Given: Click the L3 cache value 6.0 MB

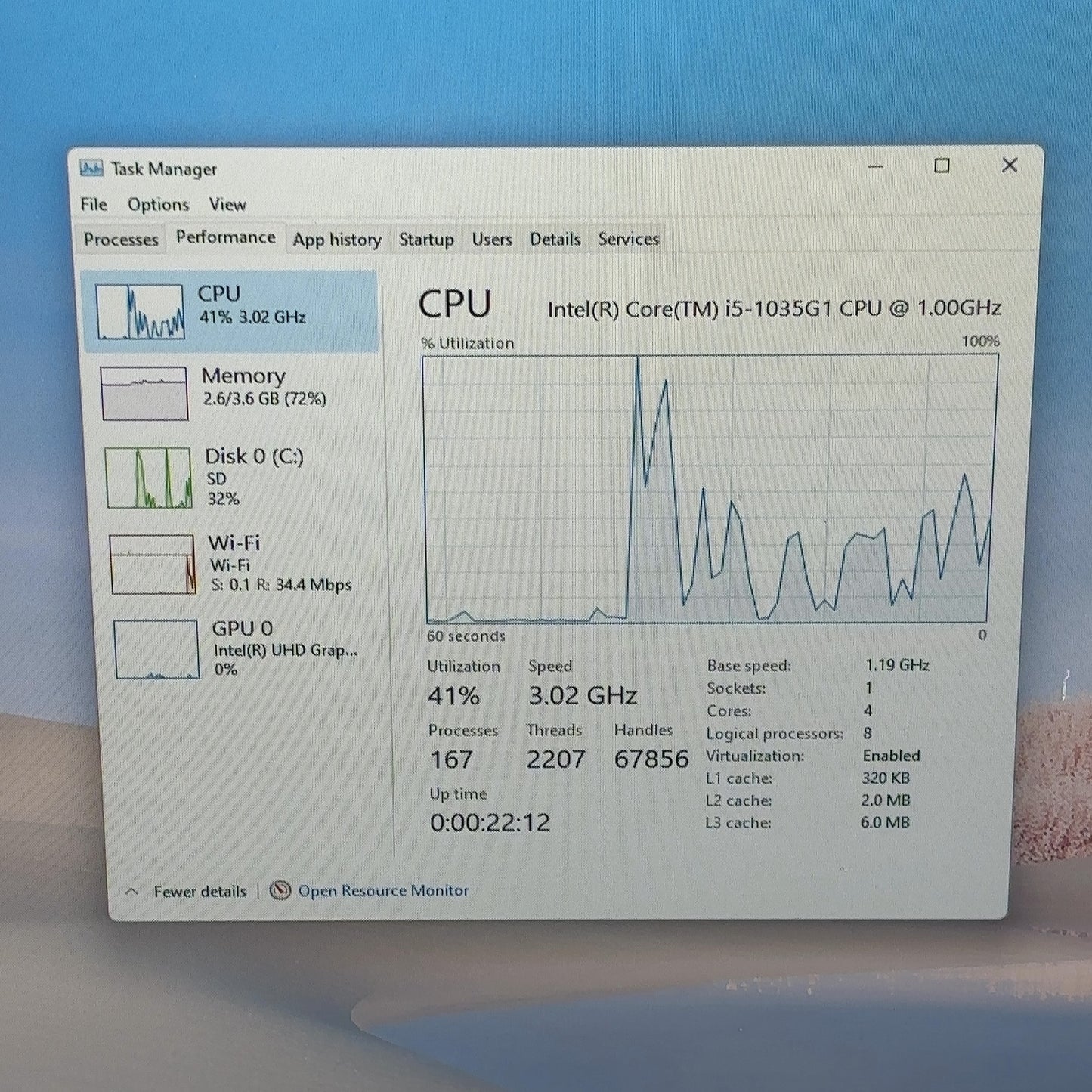Looking at the screenshot, I should pyautogui.click(x=885, y=822).
